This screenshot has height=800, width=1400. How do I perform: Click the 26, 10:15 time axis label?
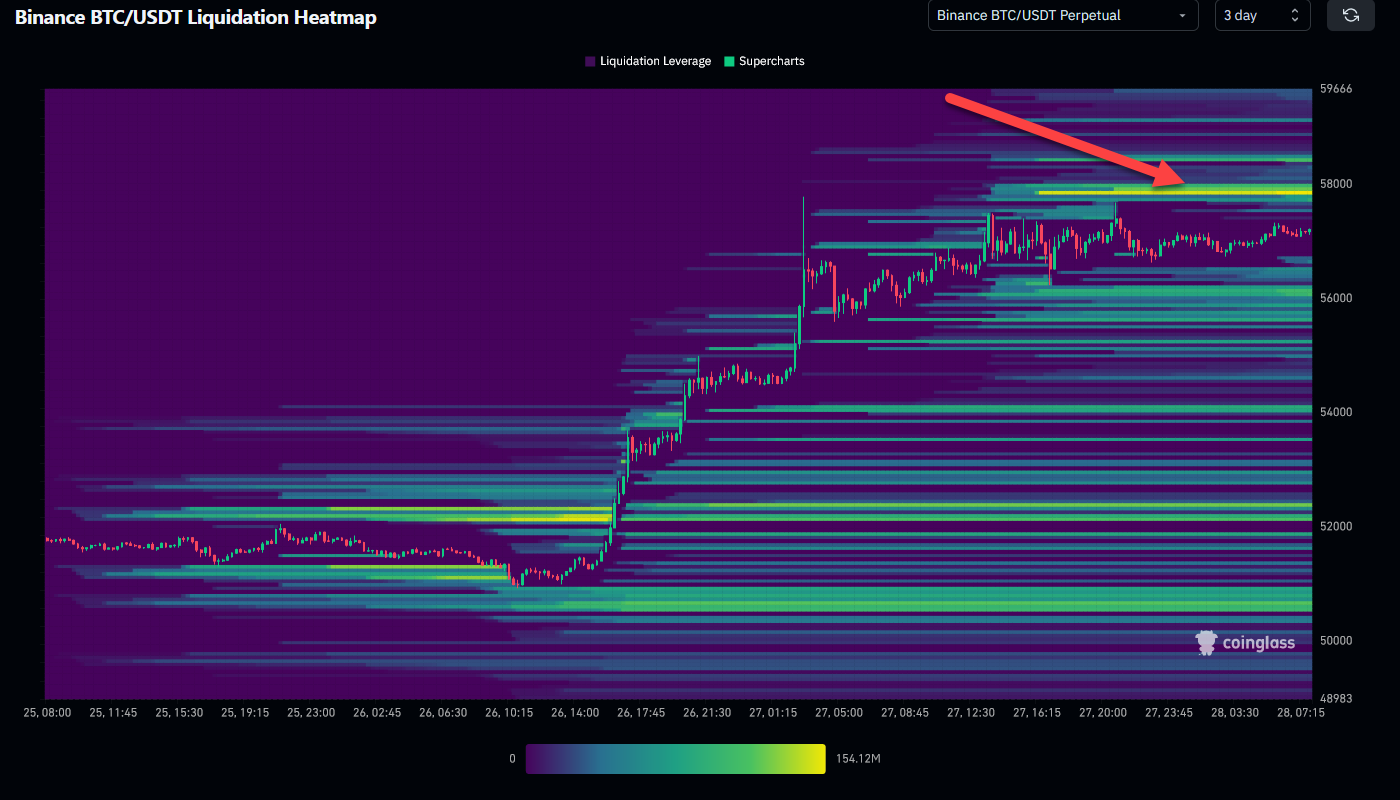click(x=508, y=713)
